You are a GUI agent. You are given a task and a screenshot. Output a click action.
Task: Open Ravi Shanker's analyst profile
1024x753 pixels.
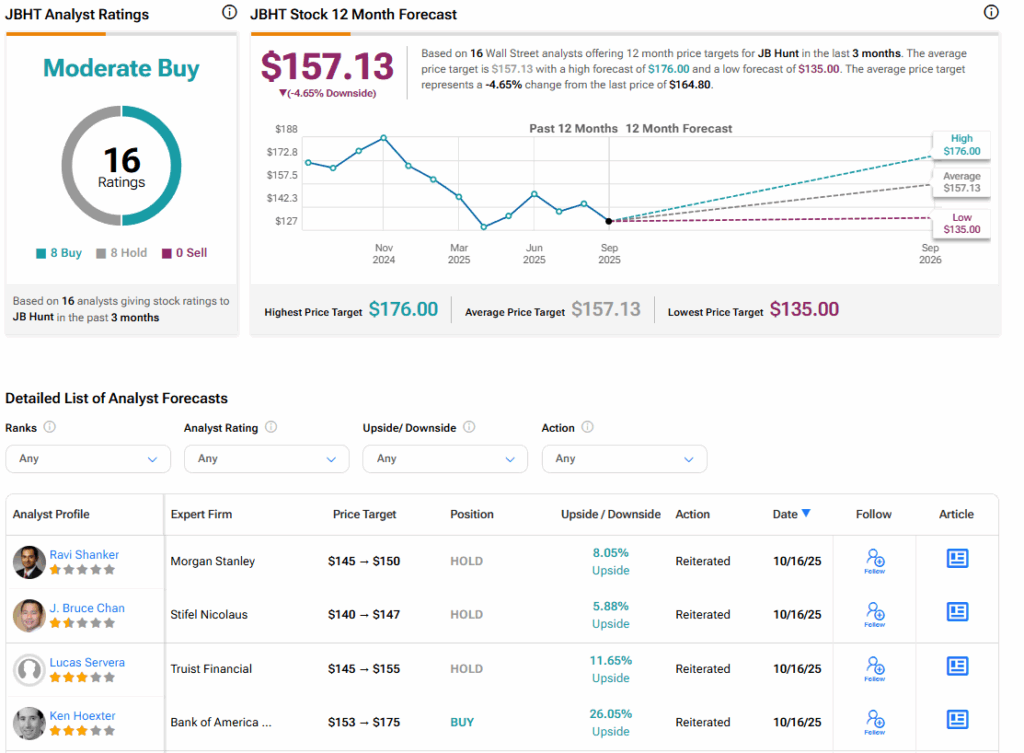[84, 554]
